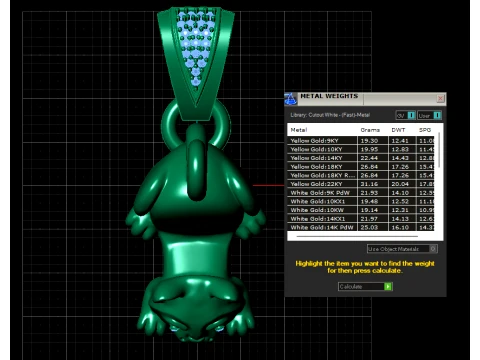Toggle the SV switch
The width and height of the screenshot is (480, 360).
(x=405, y=115)
